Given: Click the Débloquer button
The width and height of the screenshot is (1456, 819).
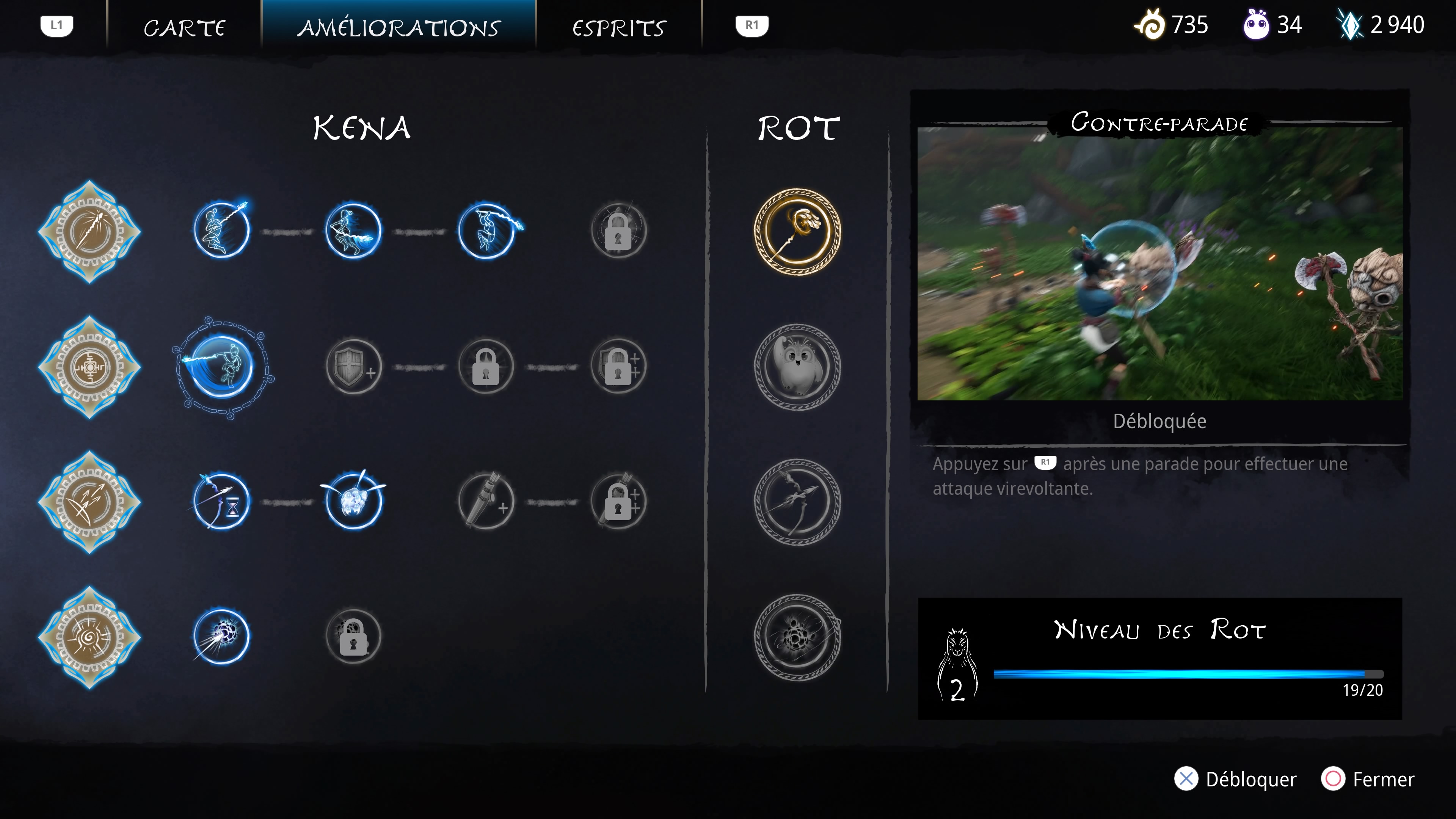Looking at the screenshot, I should pyautogui.click(x=1236, y=780).
